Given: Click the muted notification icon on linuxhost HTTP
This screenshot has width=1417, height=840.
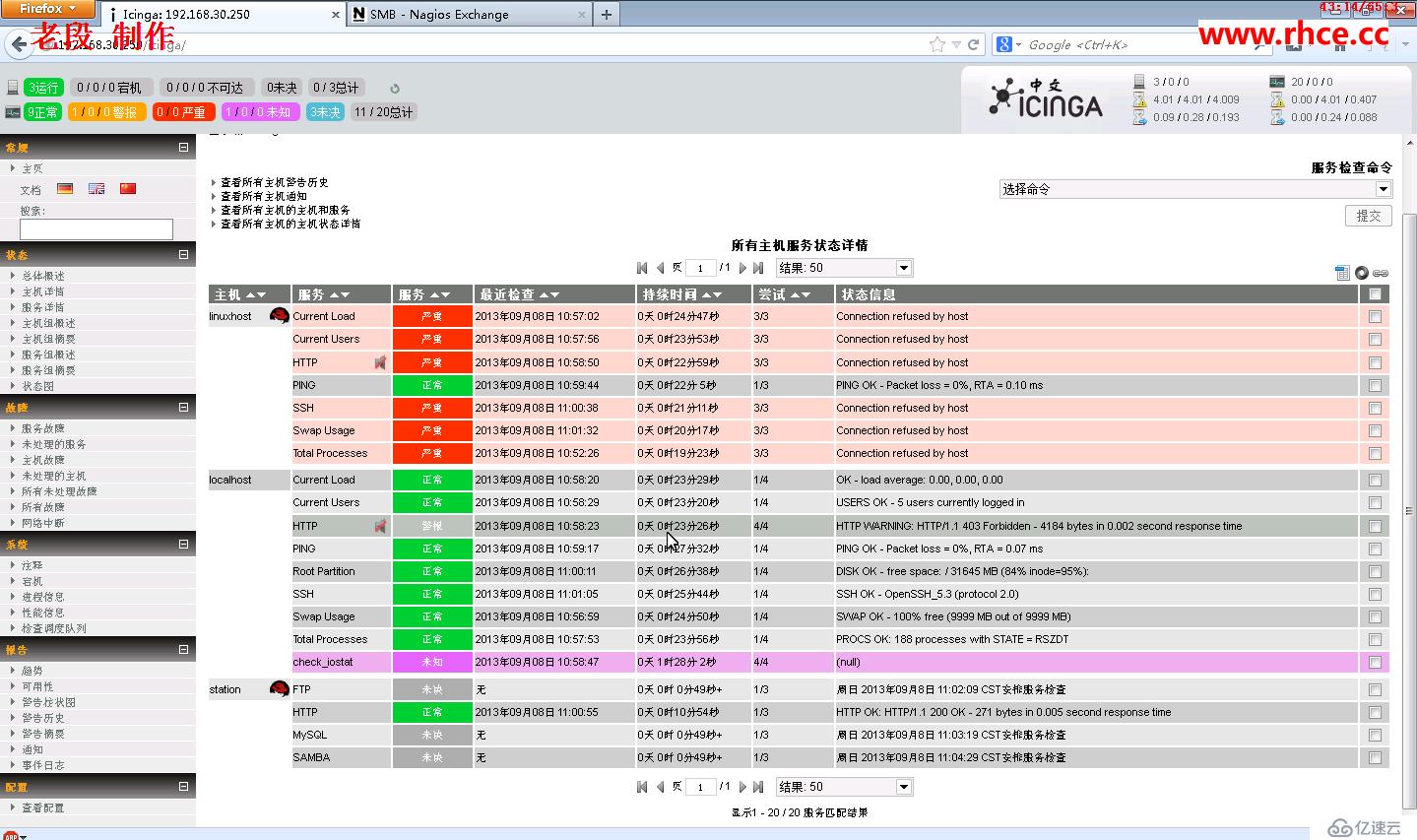Looking at the screenshot, I should [x=380, y=362].
